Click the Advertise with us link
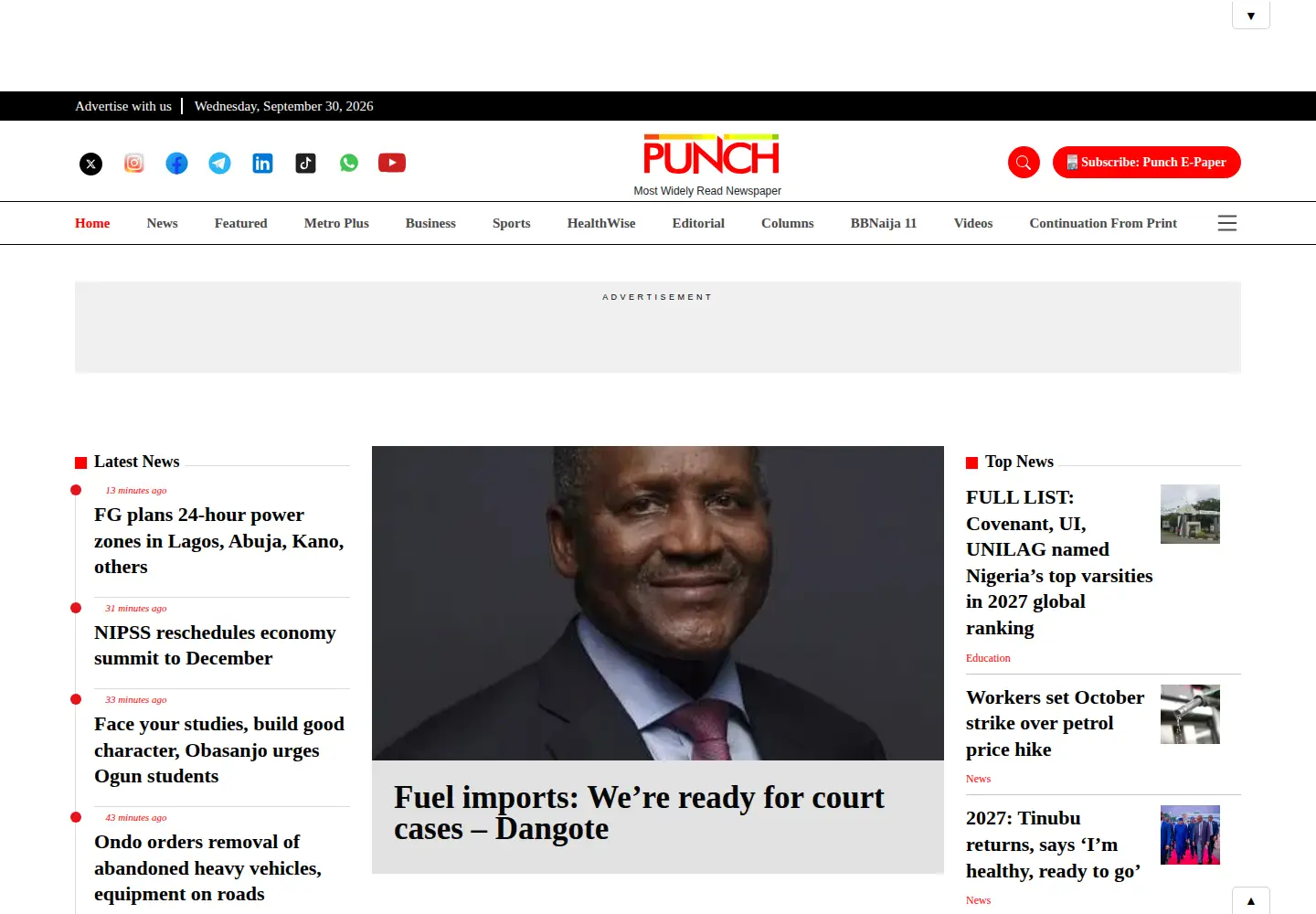 tap(123, 106)
